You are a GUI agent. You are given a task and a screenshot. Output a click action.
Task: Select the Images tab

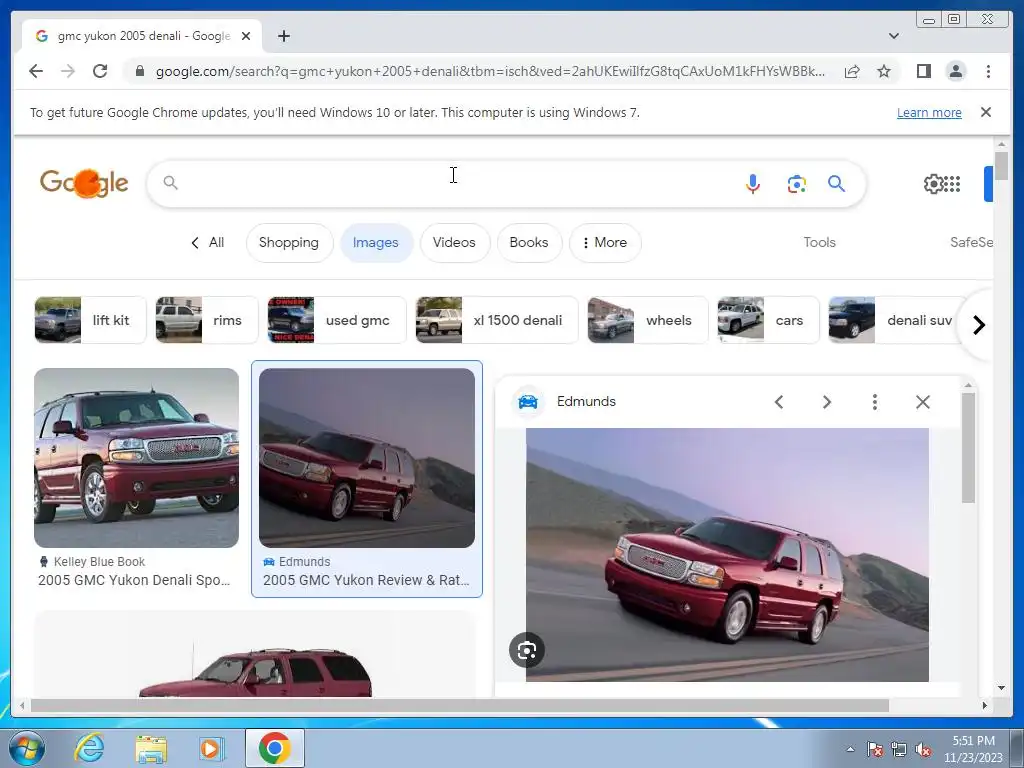pyautogui.click(x=376, y=242)
